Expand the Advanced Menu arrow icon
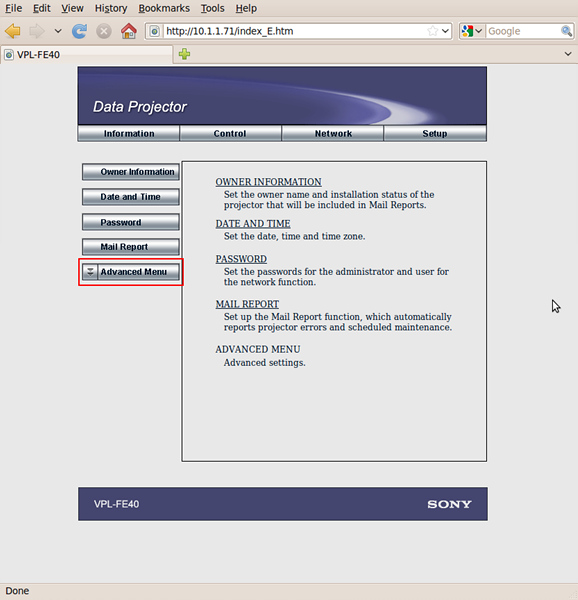Image resolution: width=578 pixels, height=600 pixels. pyautogui.click(x=90, y=272)
